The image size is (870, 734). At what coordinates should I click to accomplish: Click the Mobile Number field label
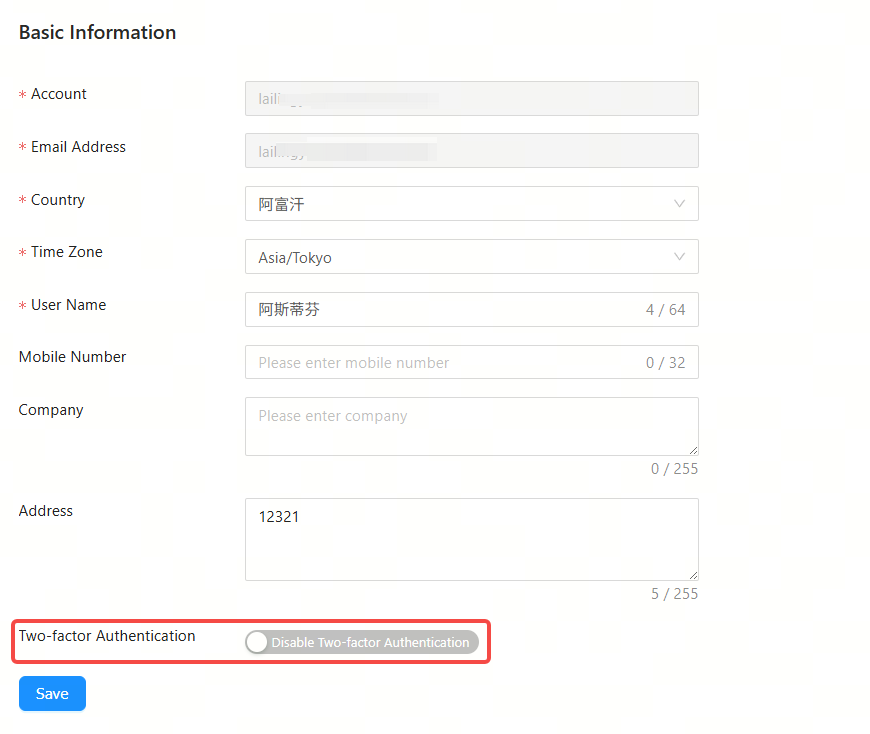(72, 357)
